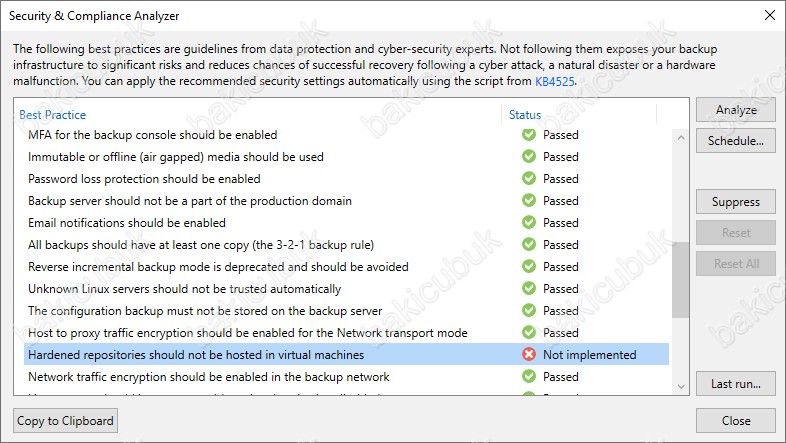Select Hardened repositories should not be hosted row
Image resolution: width=786 pixels, height=443 pixels.
(x=346, y=354)
